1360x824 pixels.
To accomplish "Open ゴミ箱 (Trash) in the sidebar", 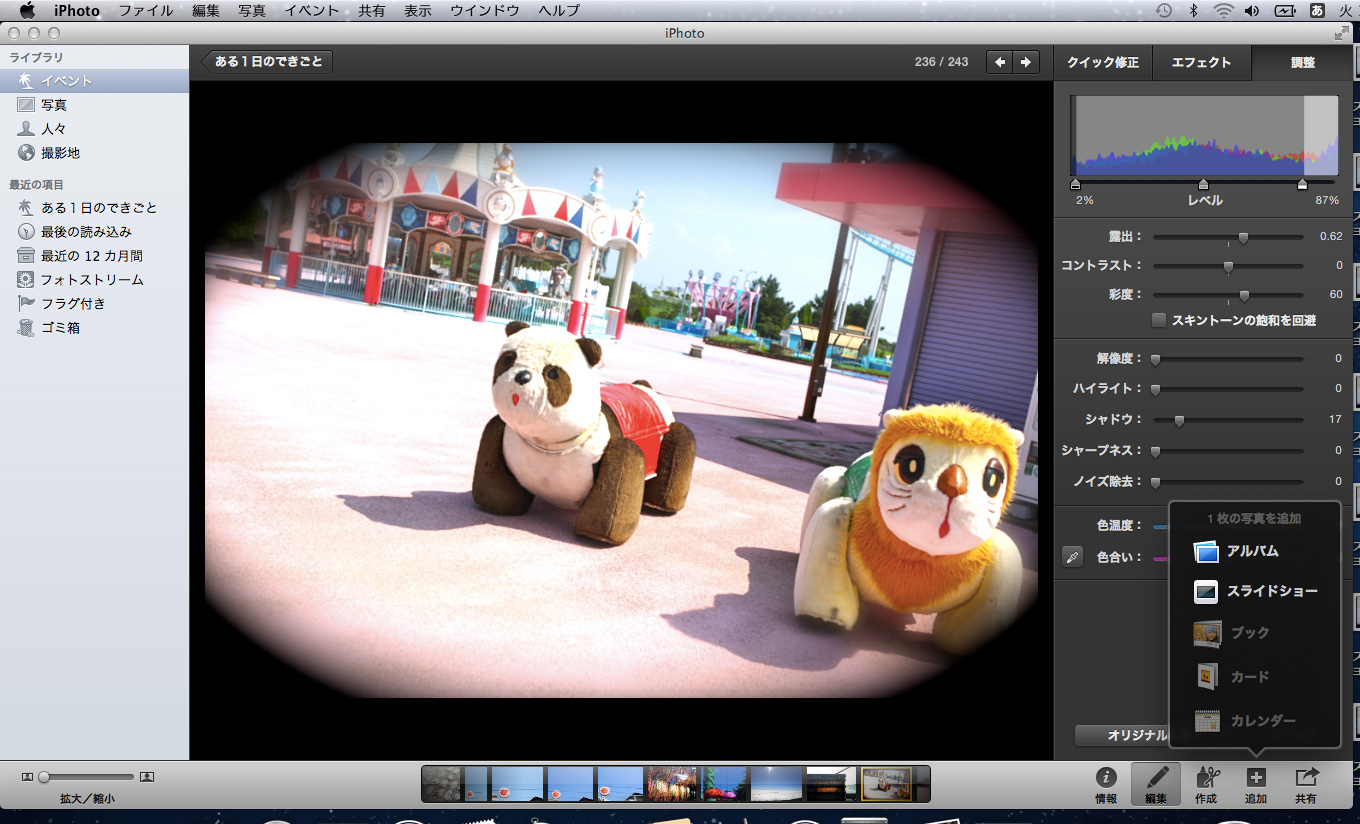I will tap(60, 328).
